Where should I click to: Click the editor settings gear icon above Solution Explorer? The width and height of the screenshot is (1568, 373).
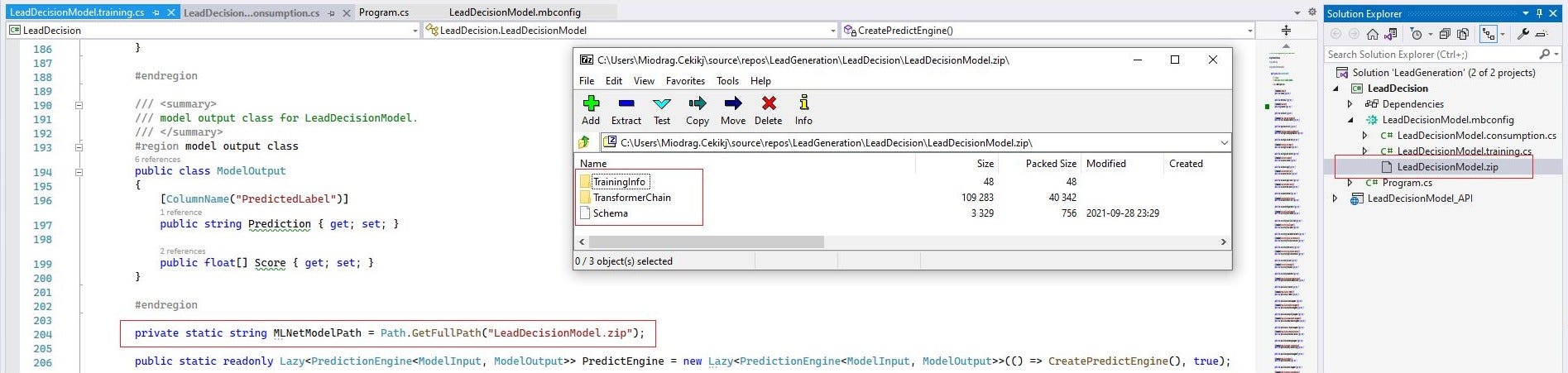(x=1312, y=12)
